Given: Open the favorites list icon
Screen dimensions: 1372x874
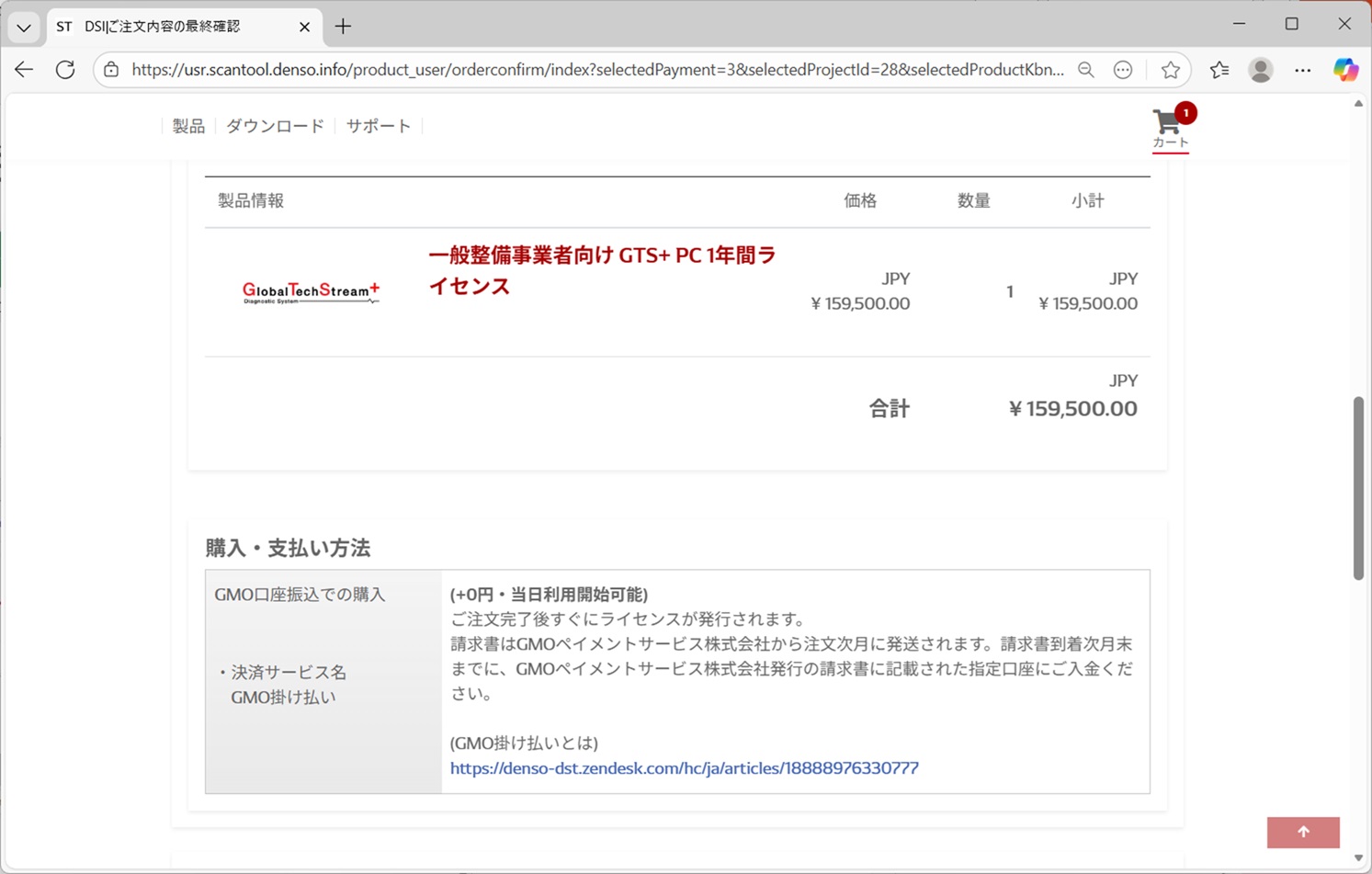Looking at the screenshot, I should pos(1219,70).
